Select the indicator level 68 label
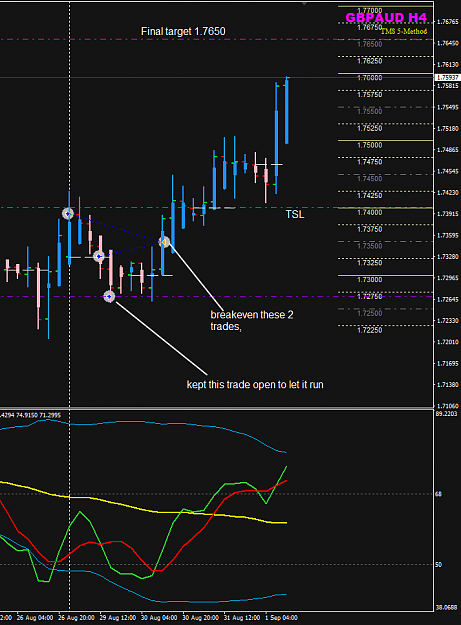The height and width of the screenshot is (625, 461). tap(438, 494)
